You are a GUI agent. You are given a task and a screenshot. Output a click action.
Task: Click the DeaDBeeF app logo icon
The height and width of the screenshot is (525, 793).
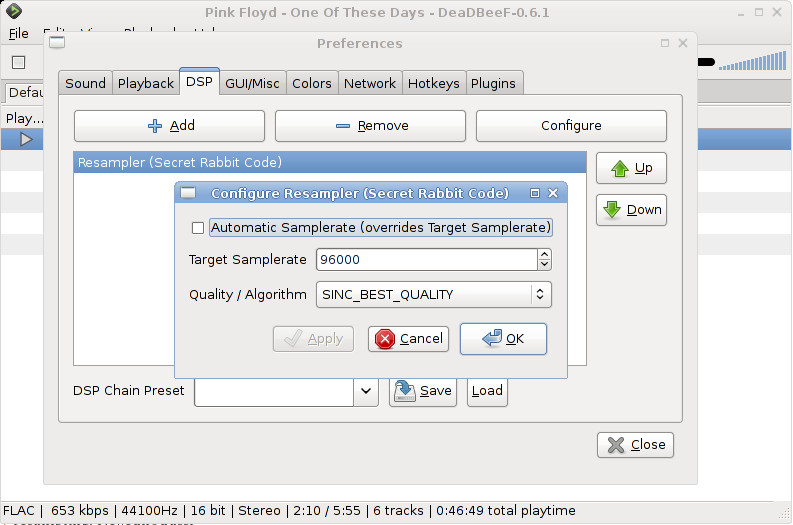(x=14, y=11)
